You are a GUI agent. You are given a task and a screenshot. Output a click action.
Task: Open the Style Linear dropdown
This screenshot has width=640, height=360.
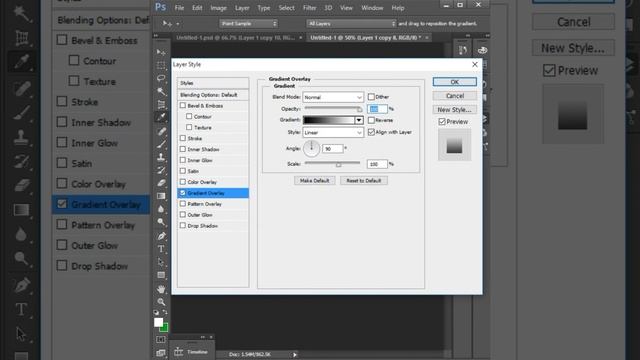333,132
